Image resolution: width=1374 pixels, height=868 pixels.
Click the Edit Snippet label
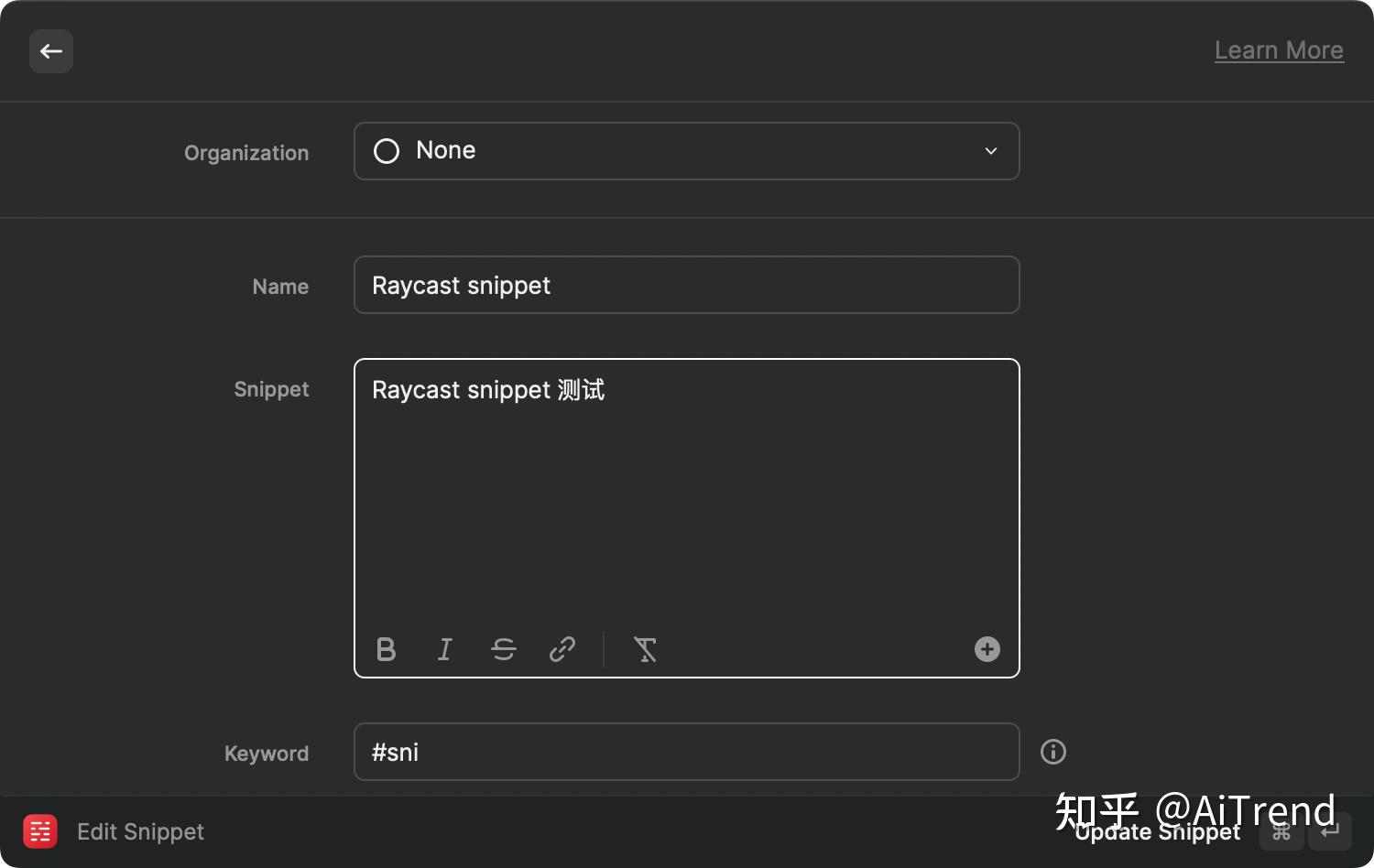tap(140, 831)
